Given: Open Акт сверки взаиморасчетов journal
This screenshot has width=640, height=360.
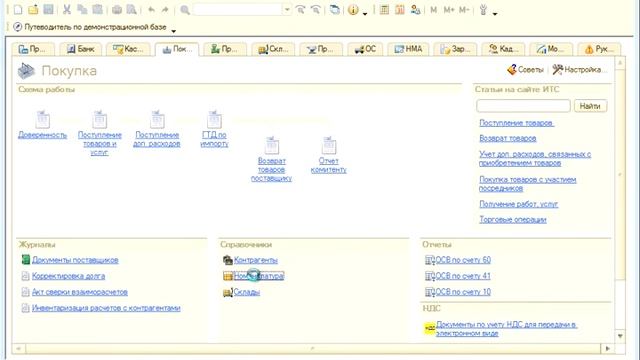Looking at the screenshot, I should click(80, 292).
